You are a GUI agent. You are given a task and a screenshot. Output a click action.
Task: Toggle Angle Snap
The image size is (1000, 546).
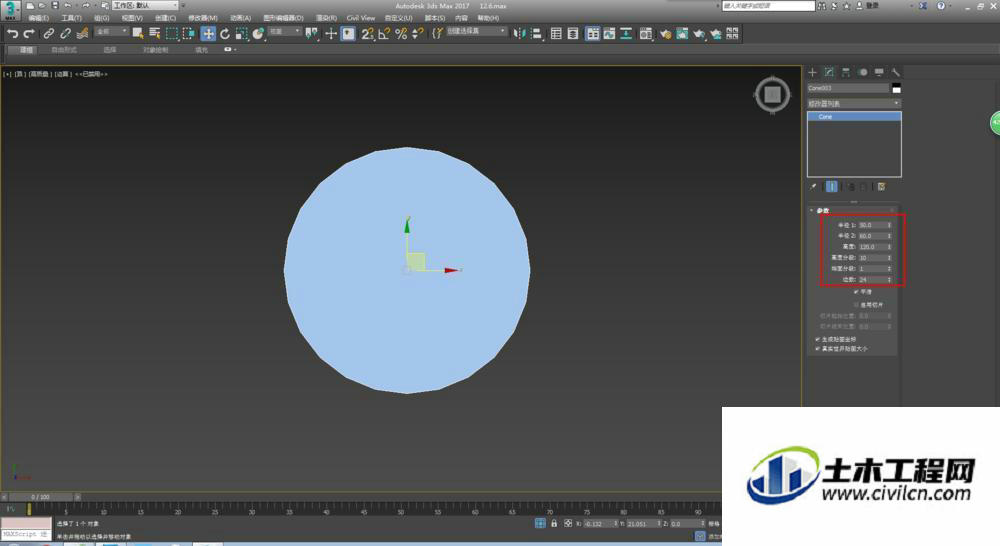click(x=384, y=34)
